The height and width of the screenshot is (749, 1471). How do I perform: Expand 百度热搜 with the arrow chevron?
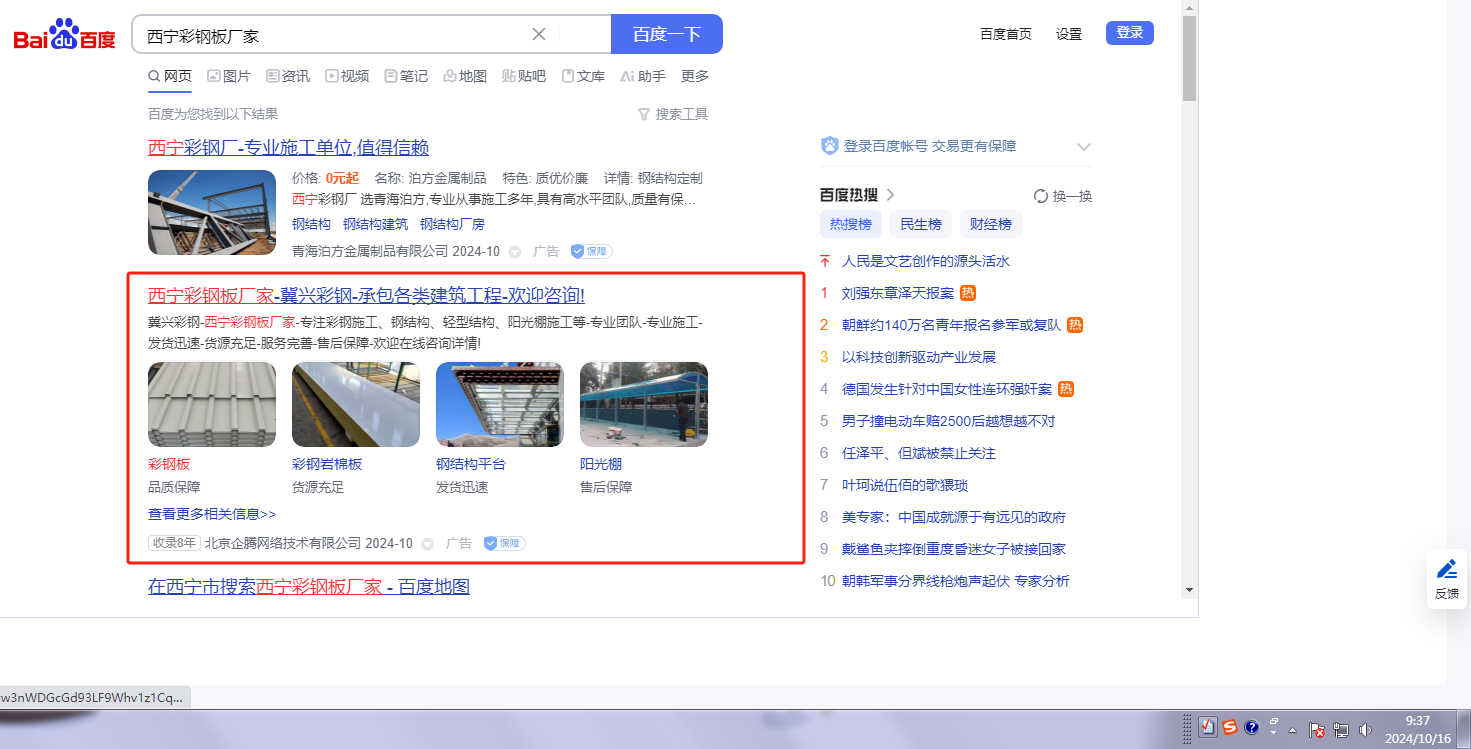point(891,195)
